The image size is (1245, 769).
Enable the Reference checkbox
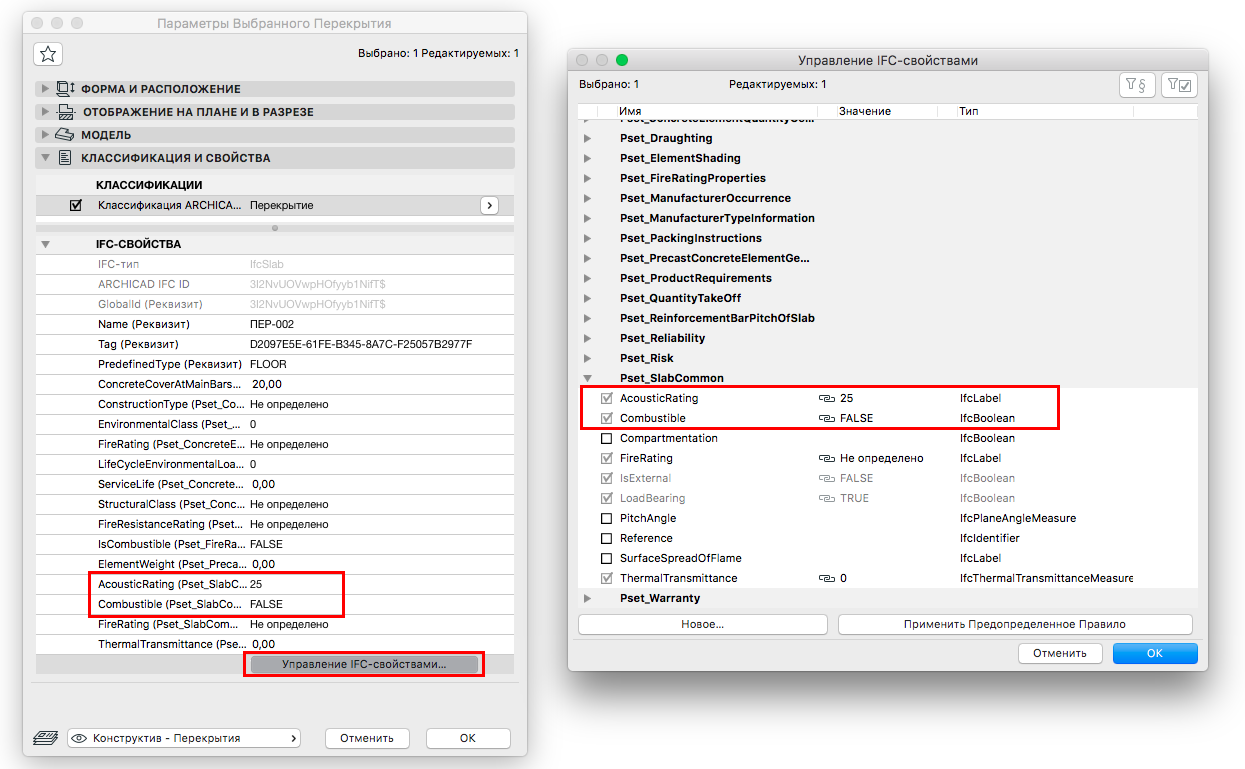606,538
